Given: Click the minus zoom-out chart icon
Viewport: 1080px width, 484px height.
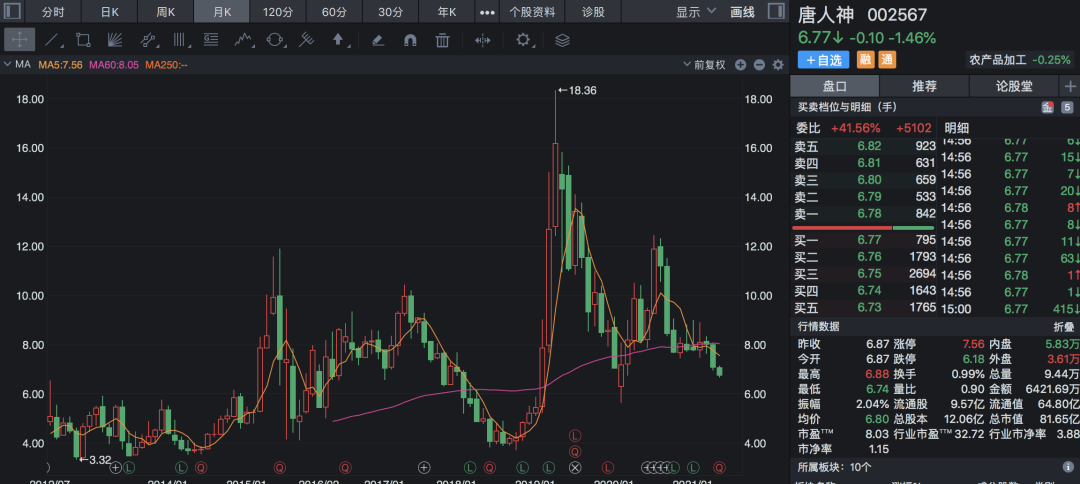Looking at the screenshot, I should click(x=759, y=65).
